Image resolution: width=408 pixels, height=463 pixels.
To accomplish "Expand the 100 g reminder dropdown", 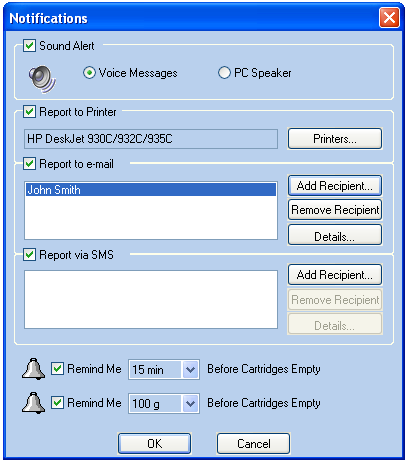I will coord(190,404).
